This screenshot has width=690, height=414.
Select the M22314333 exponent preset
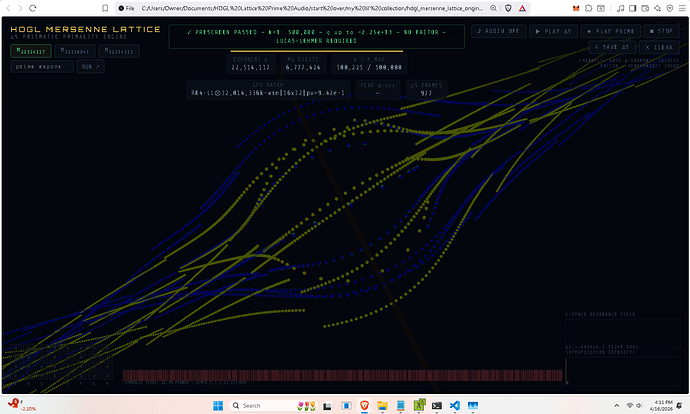point(119,50)
